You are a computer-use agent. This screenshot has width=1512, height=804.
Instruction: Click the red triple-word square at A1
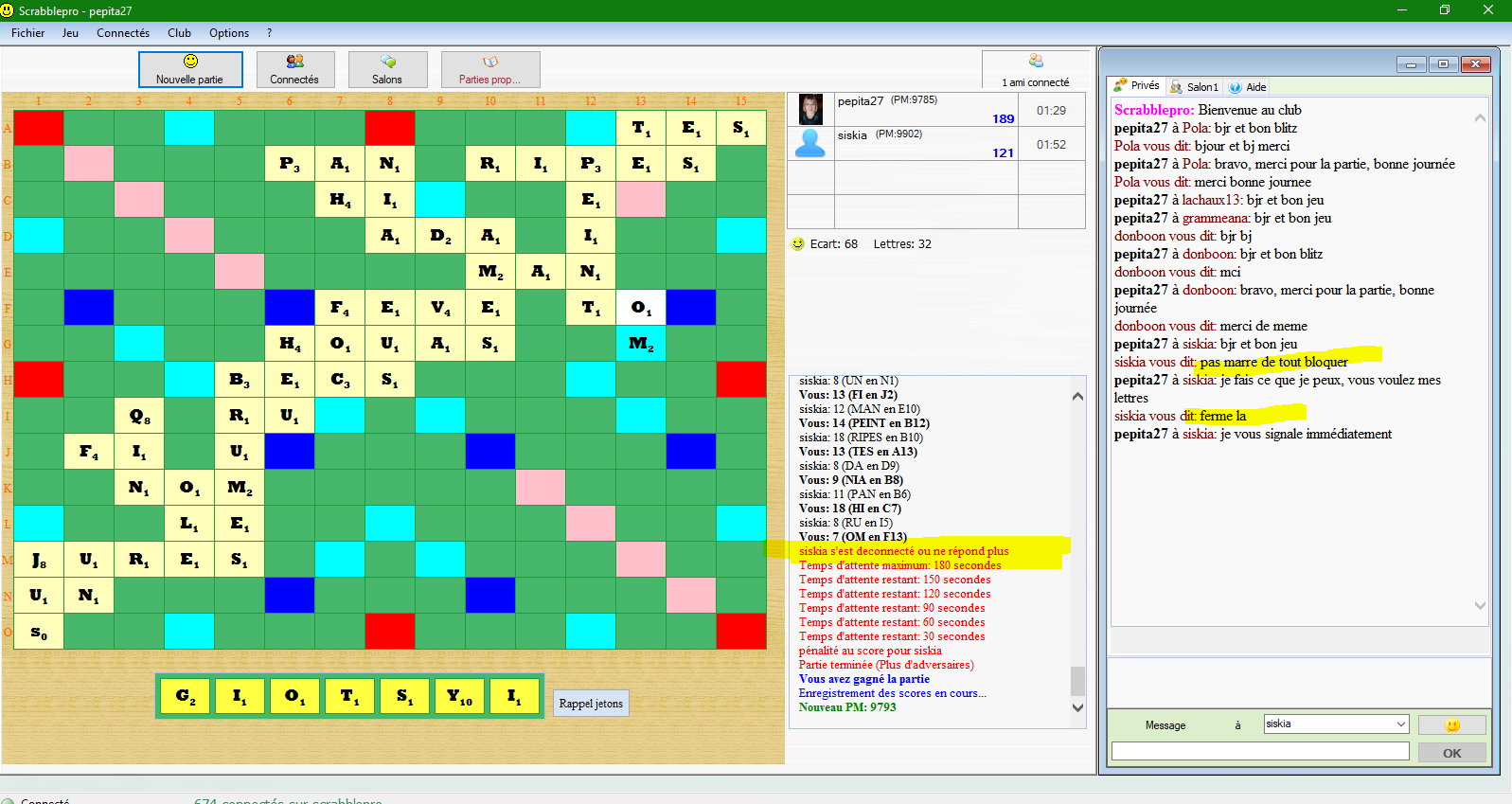[x=39, y=128]
